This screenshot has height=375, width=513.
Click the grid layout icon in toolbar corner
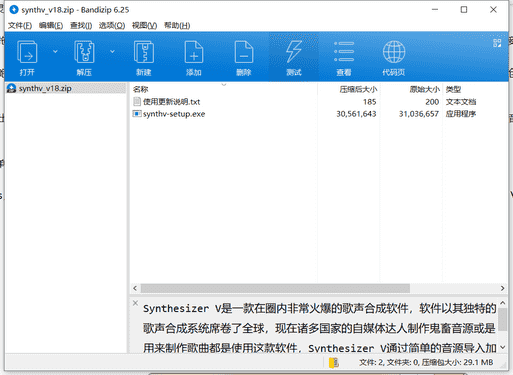pos(497,43)
